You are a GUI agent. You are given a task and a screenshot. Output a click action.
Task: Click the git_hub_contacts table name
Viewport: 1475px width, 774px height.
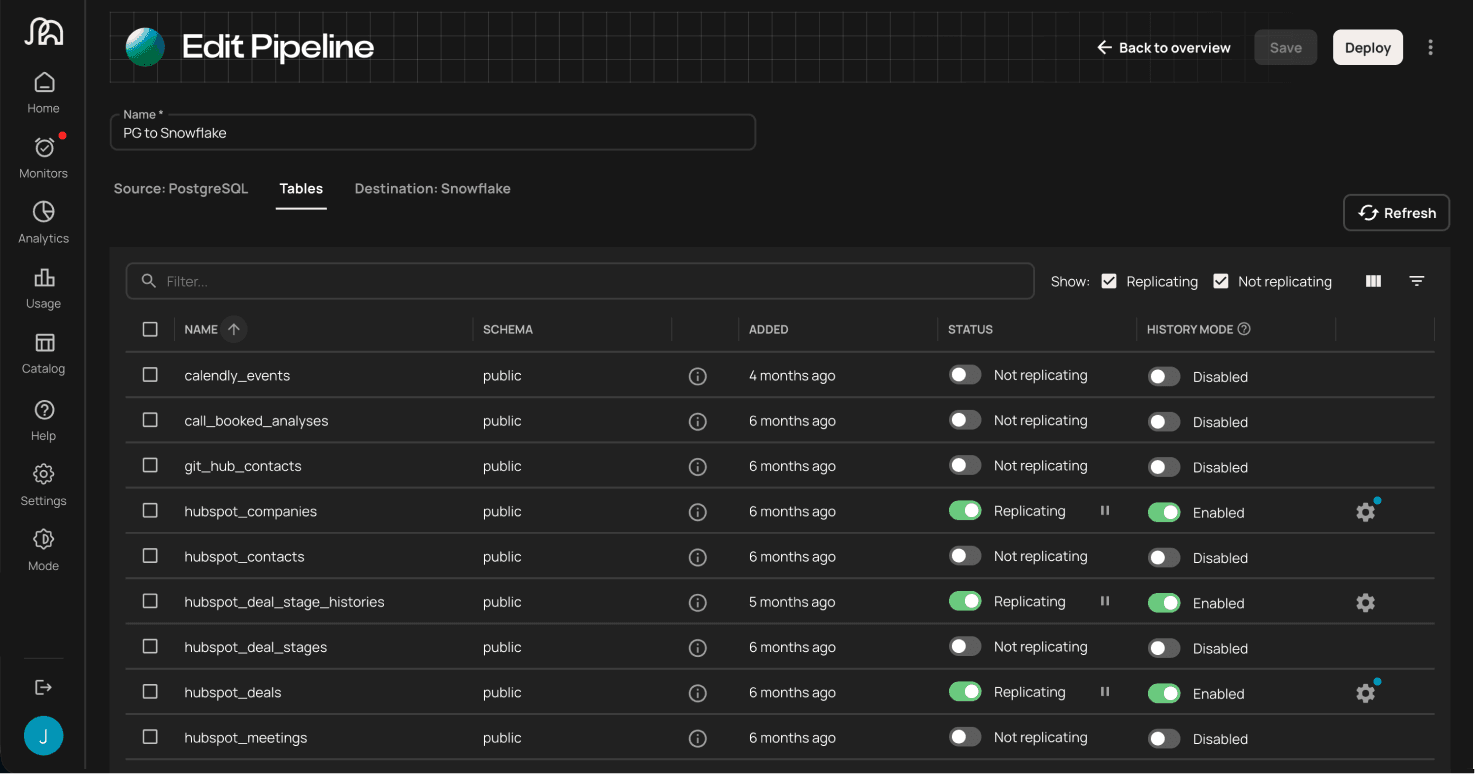(243, 466)
